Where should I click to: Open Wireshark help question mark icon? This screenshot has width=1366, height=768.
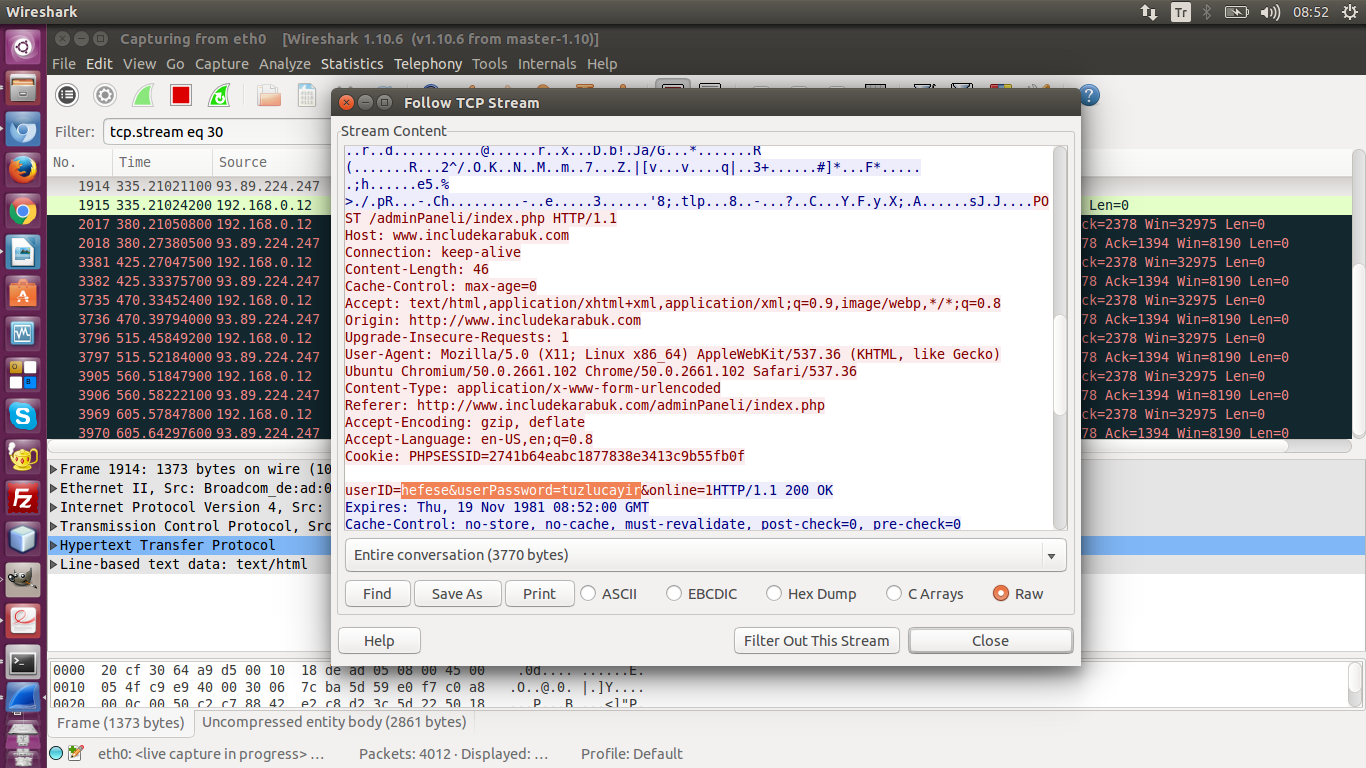(1089, 95)
